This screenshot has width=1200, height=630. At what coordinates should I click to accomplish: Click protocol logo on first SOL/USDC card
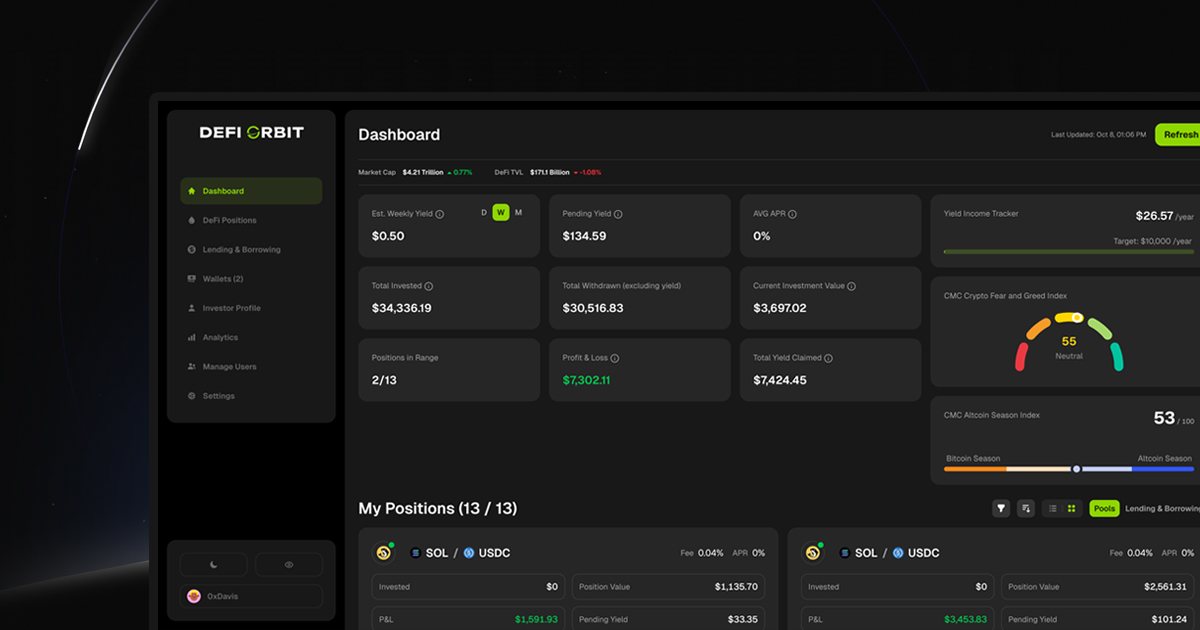[x=383, y=553]
